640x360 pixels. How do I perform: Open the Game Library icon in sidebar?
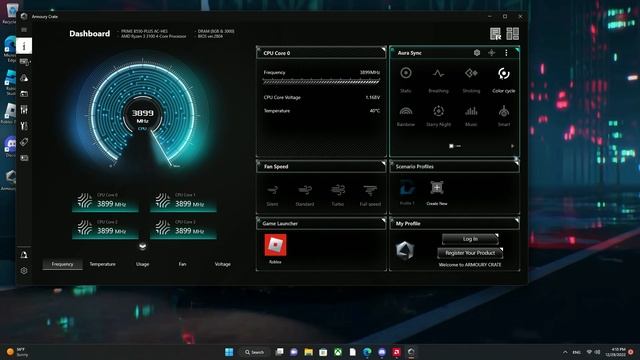point(24,94)
